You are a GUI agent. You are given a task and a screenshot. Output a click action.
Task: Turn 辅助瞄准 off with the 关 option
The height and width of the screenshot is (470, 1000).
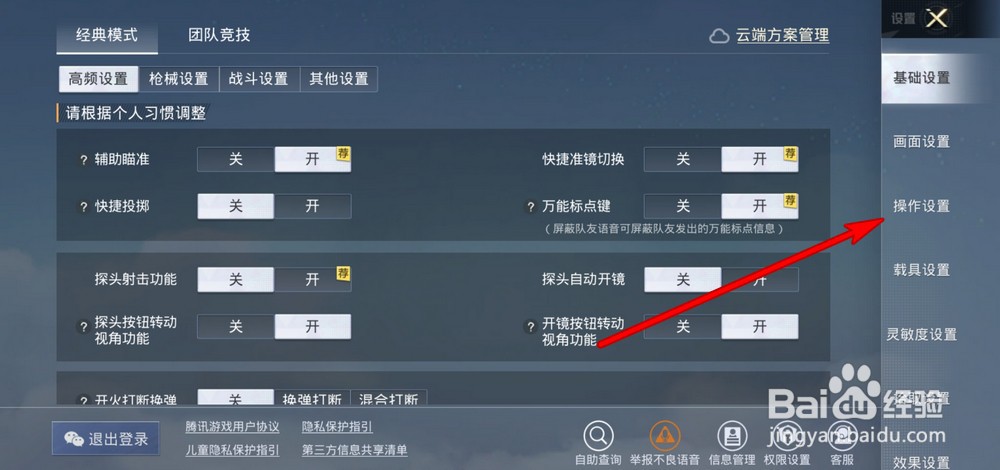click(236, 159)
